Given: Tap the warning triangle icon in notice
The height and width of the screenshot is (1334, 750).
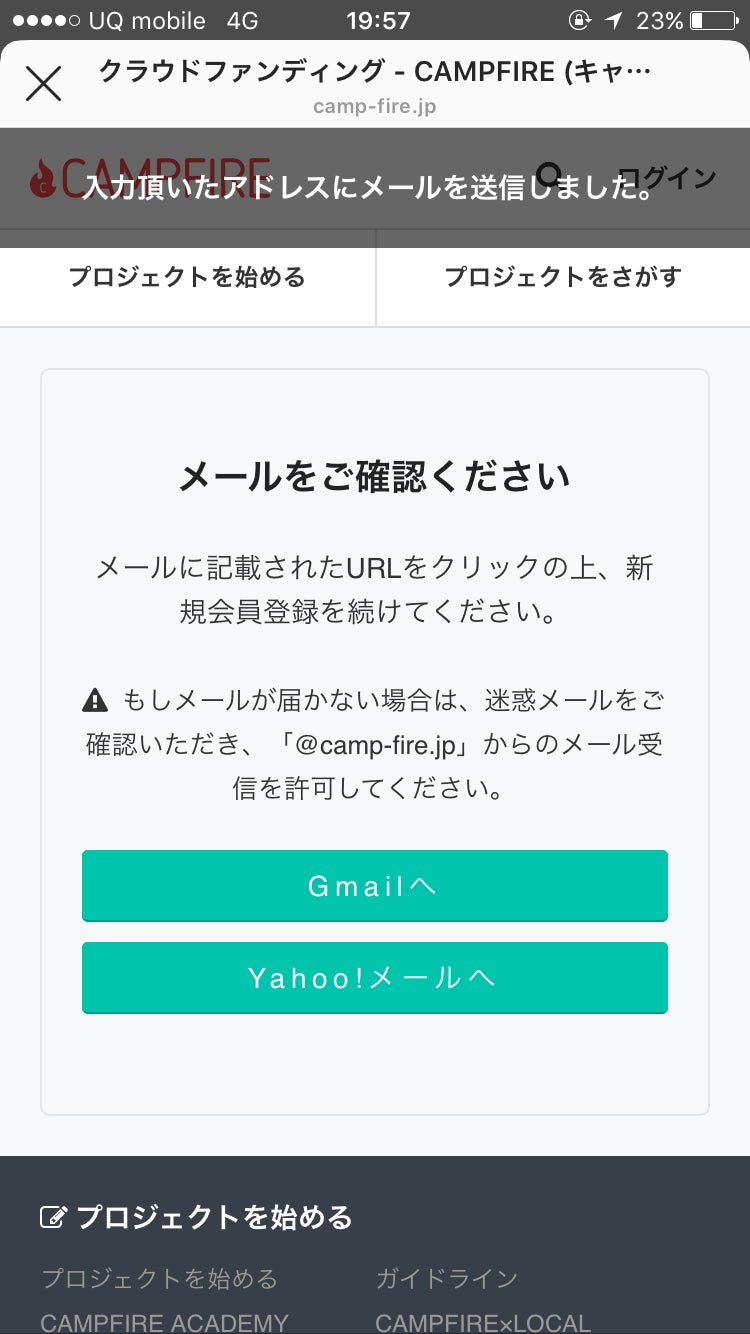Looking at the screenshot, I should (x=95, y=700).
